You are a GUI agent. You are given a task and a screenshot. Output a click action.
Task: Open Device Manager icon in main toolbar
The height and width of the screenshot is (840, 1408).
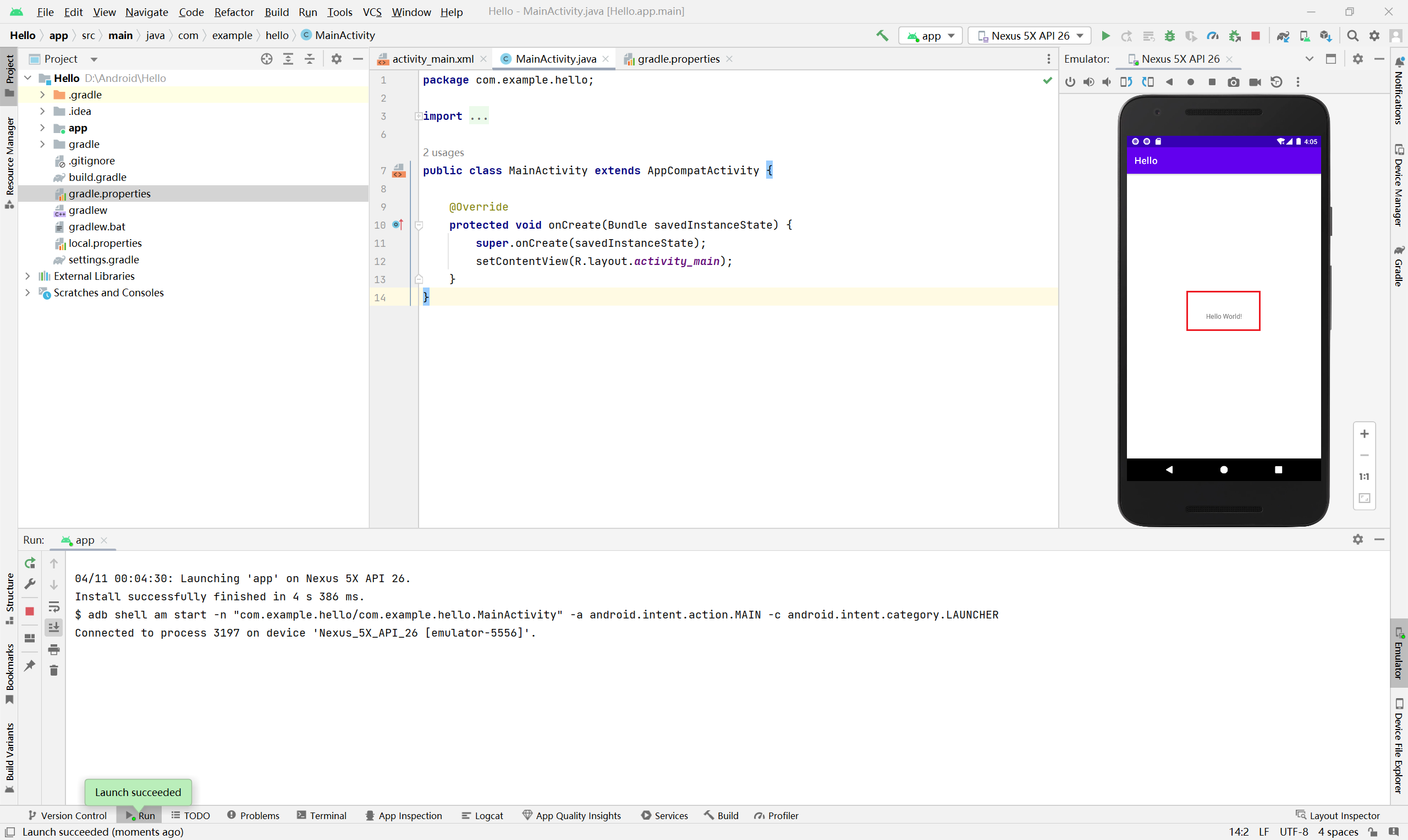[x=1305, y=36]
